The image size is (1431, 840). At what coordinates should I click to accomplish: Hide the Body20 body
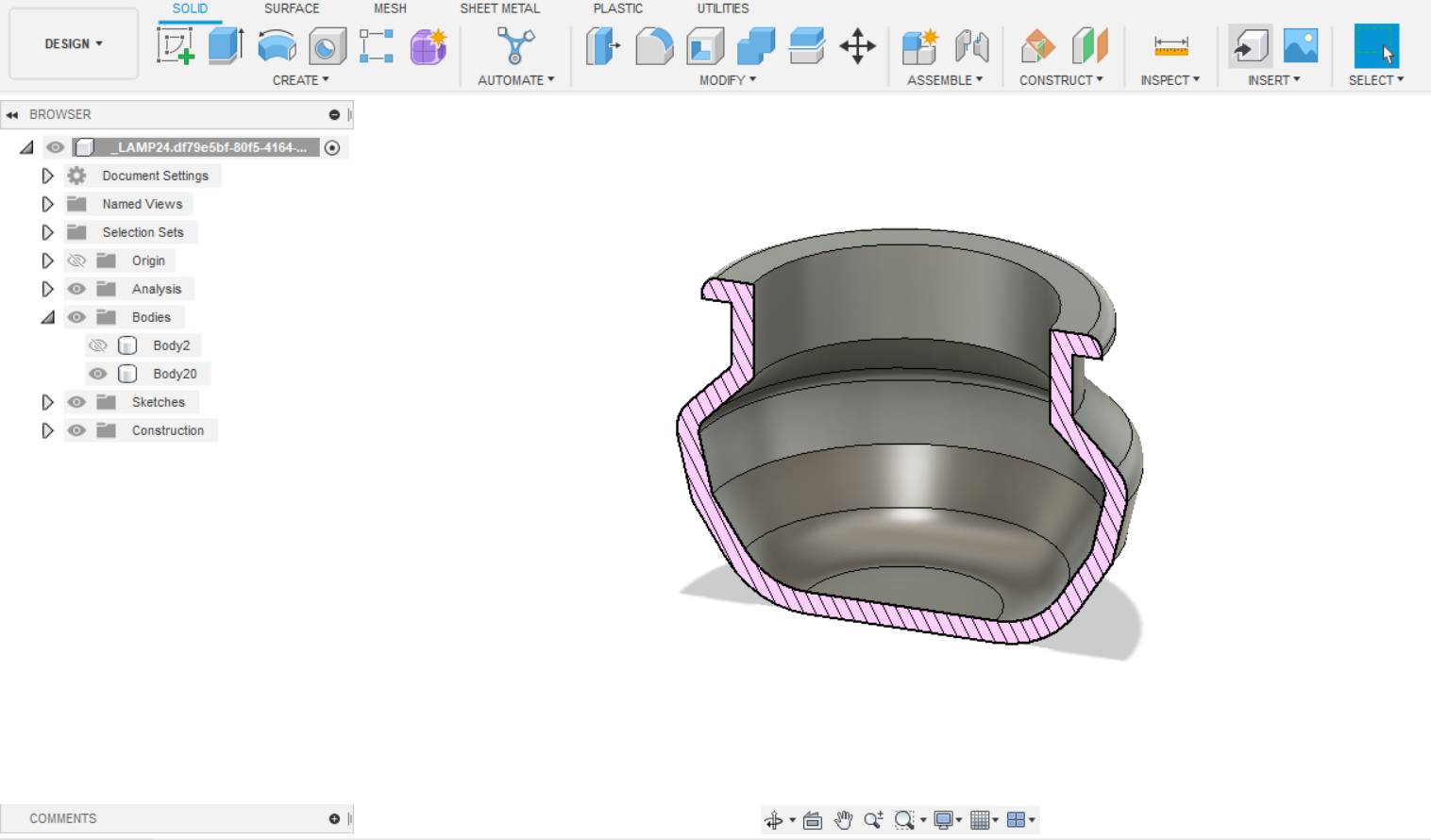(x=97, y=373)
